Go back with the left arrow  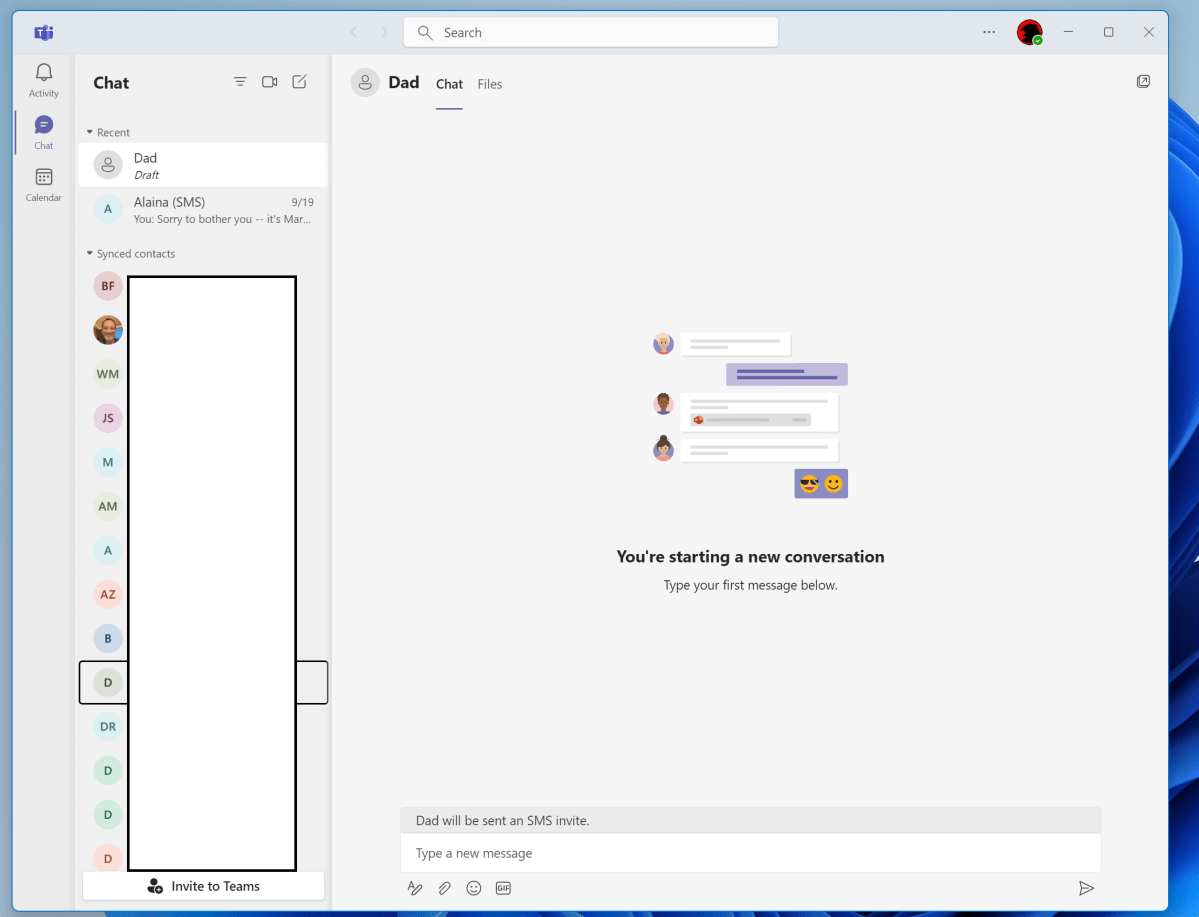click(353, 32)
